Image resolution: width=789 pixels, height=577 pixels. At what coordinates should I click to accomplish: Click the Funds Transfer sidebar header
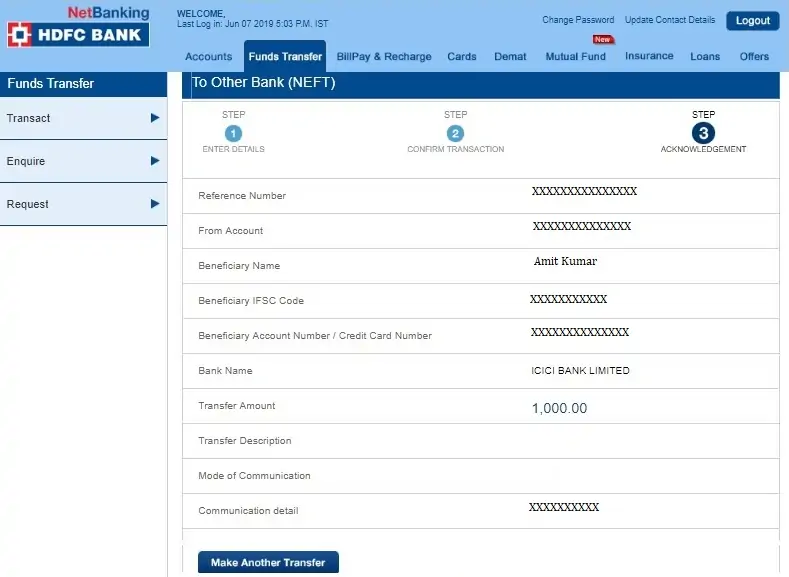pyautogui.click(x=84, y=84)
